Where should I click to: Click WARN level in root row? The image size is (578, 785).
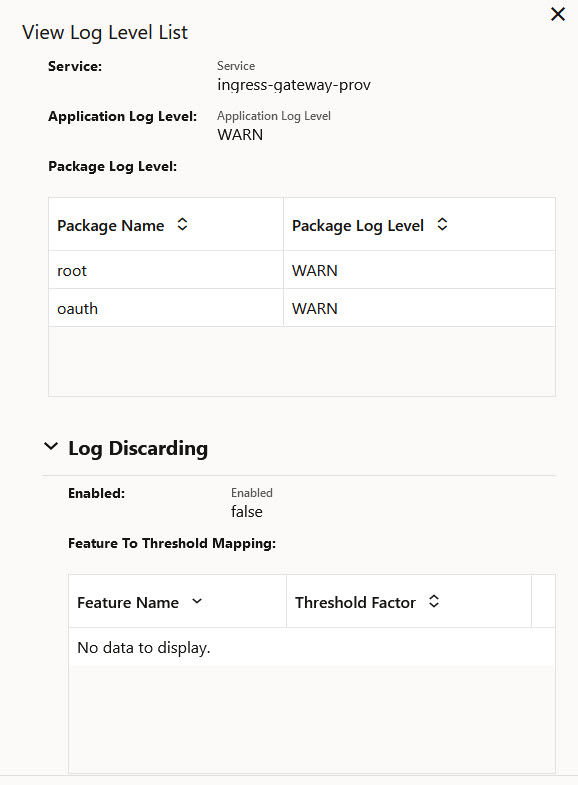419,270
